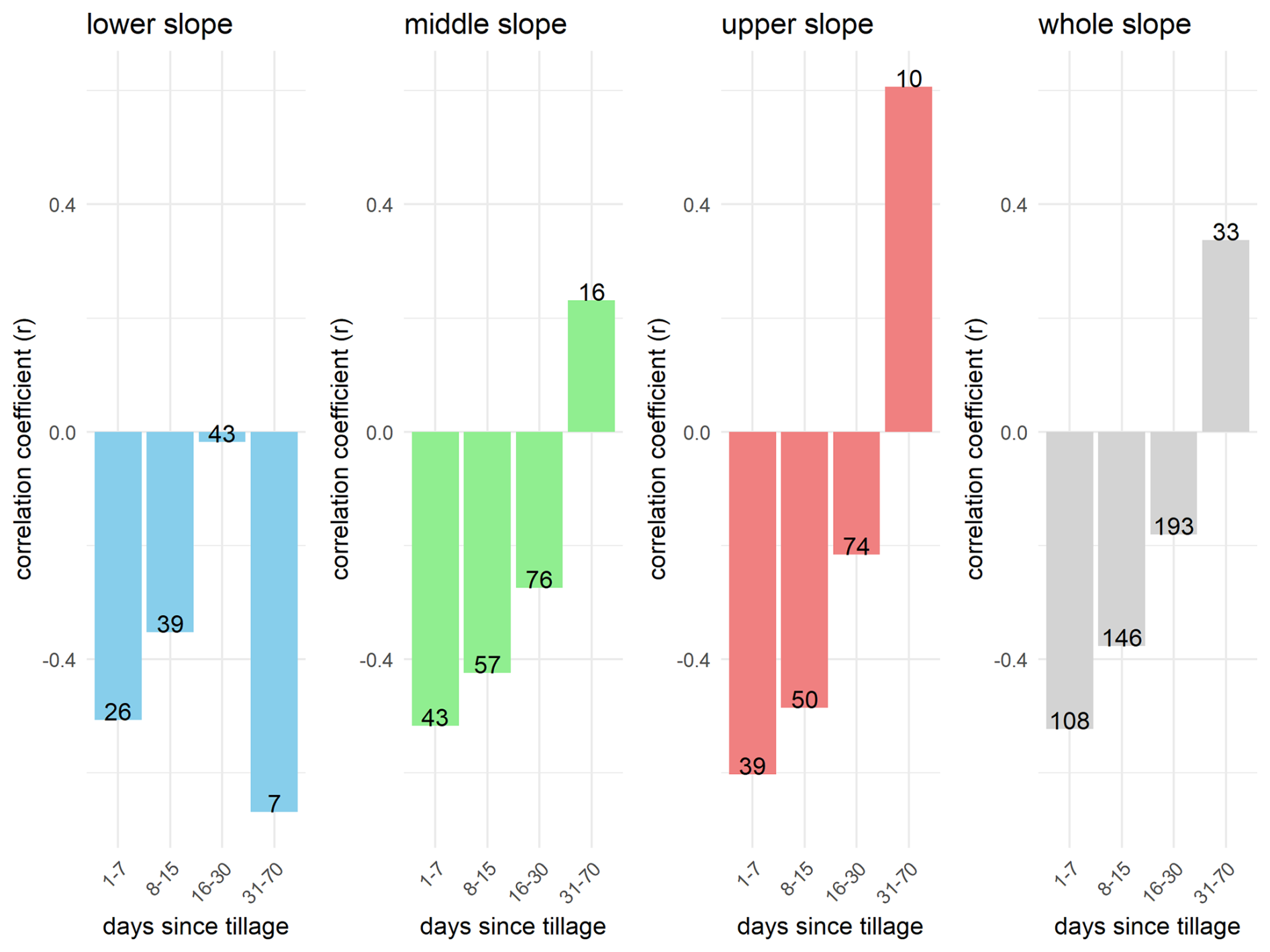
Task: Select the "upper slope" chart heading
Action: pos(797,25)
